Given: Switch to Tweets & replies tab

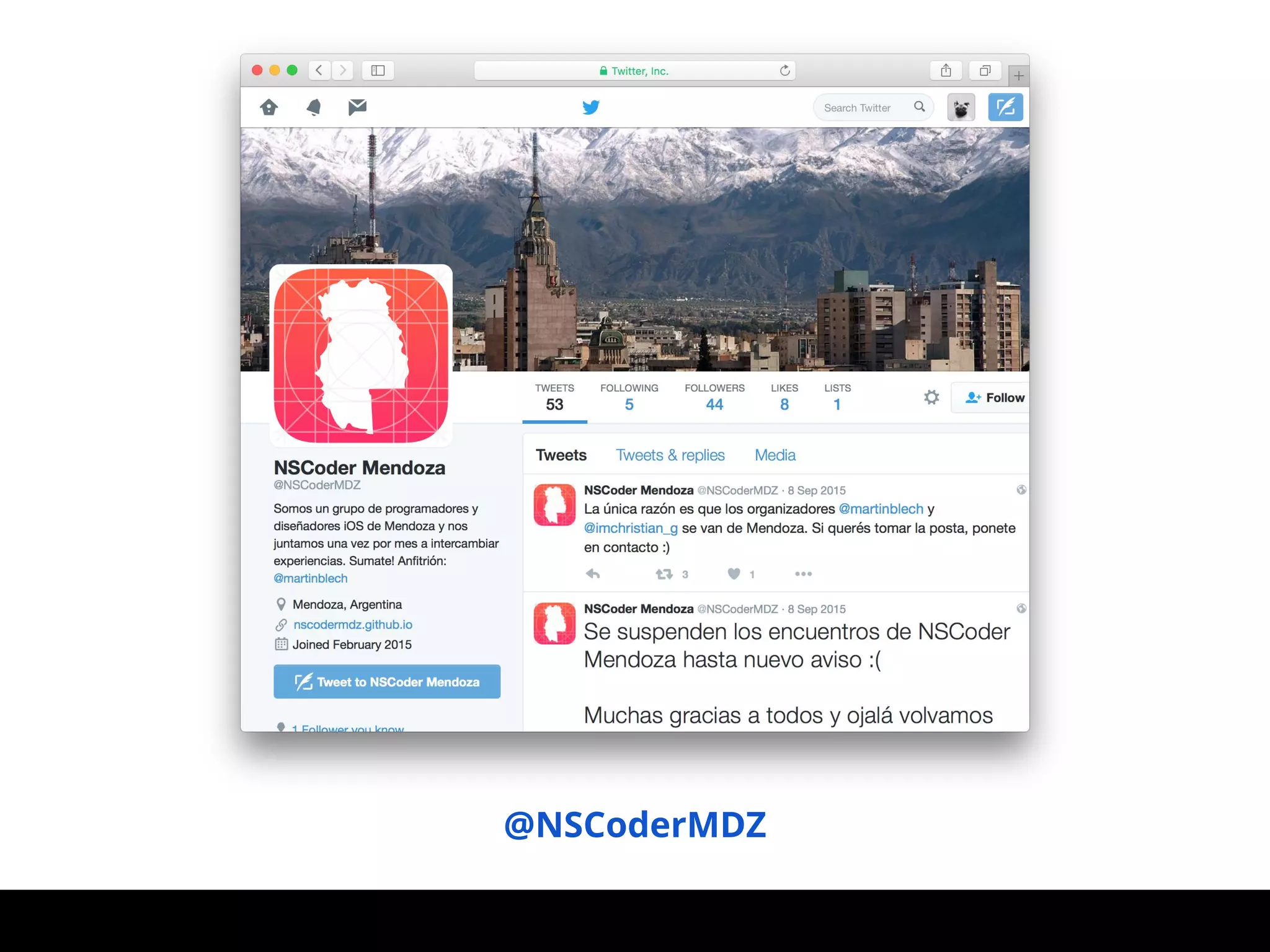Looking at the screenshot, I should 670,455.
